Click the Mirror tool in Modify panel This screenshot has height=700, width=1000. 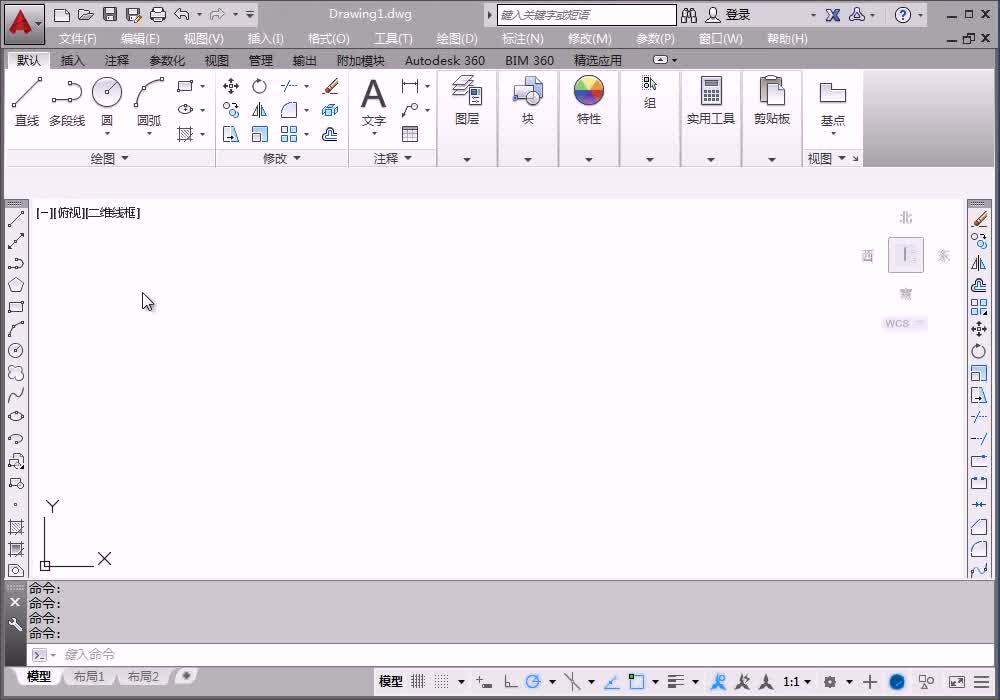[259, 110]
